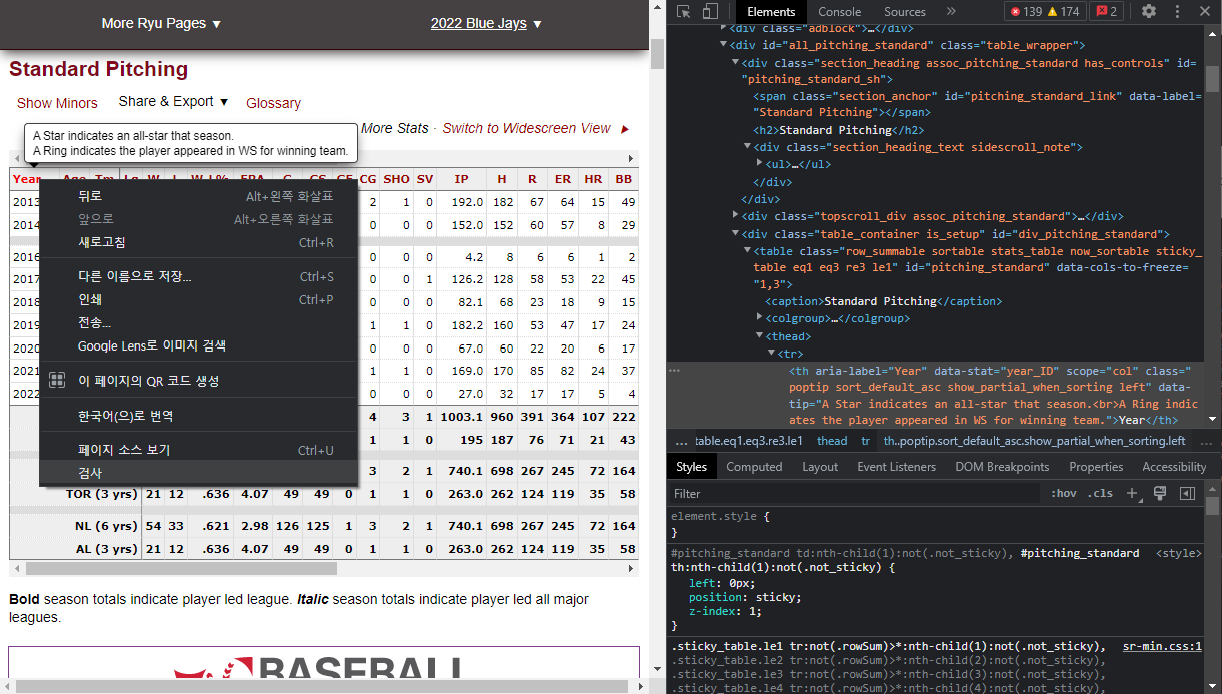Open the sr-min.css:1 source link
Viewport: 1222px width, 694px height.
[x=1162, y=647]
